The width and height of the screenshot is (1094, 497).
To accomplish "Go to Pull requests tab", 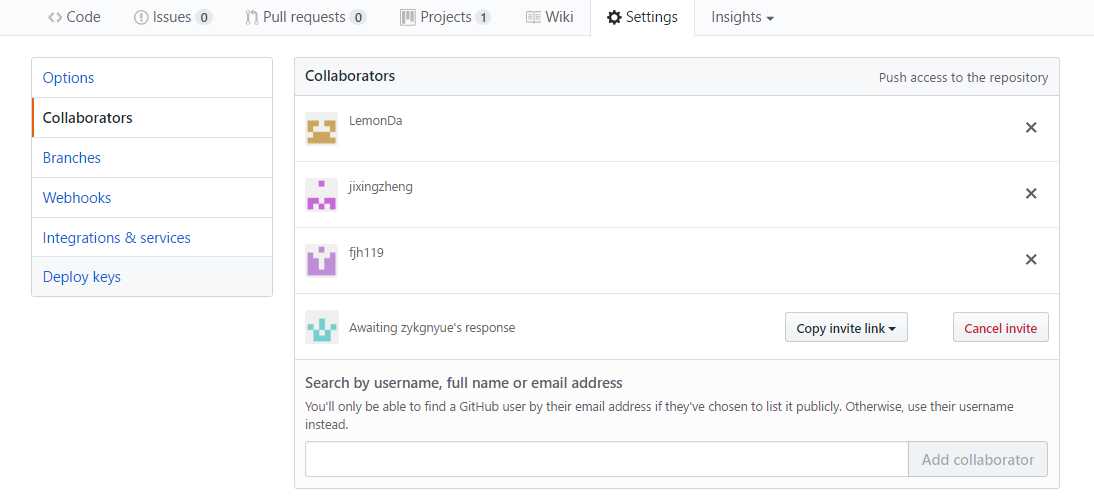I will 305,17.
